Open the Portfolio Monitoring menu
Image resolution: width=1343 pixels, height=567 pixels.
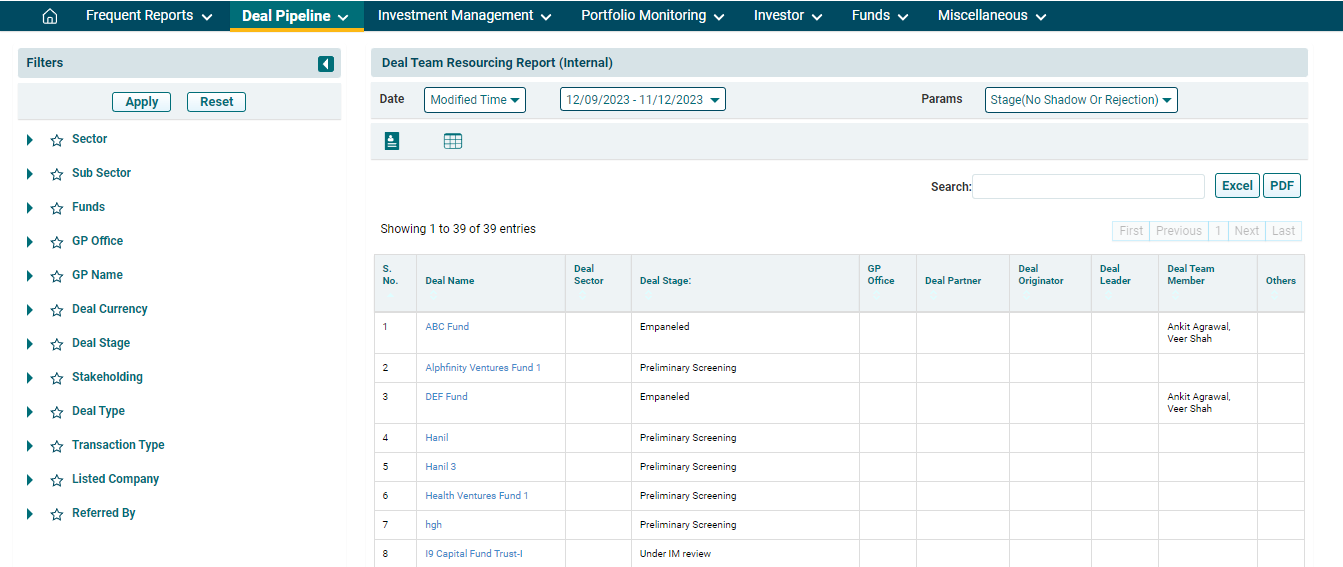tap(652, 16)
